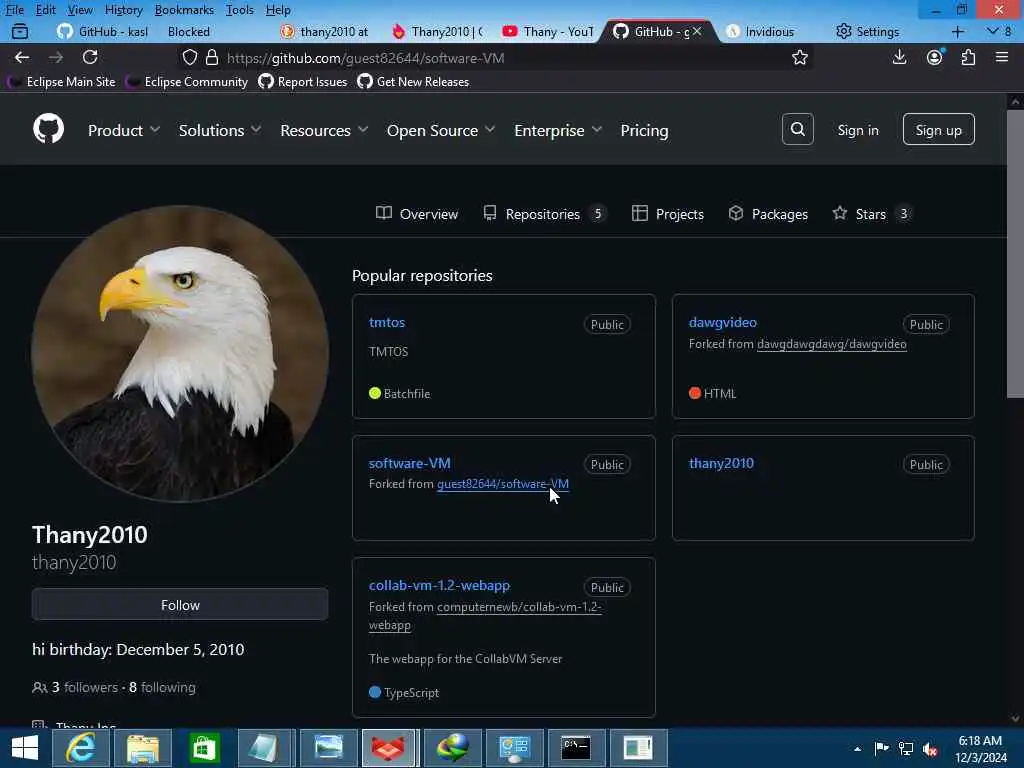Click the Sign up button
The height and width of the screenshot is (768, 1024).
[x=938, y=129]
